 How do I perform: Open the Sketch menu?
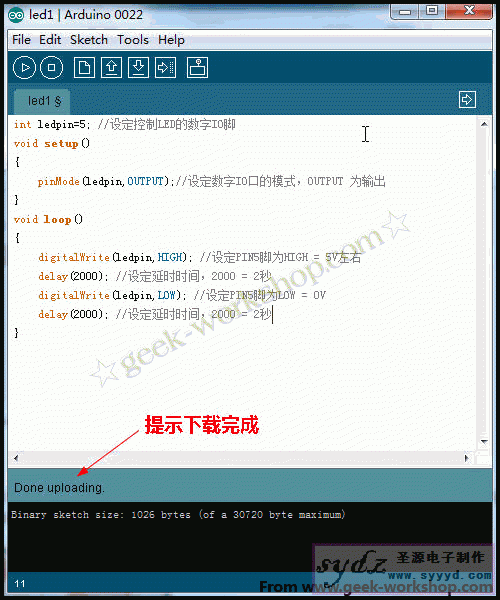click(89, 40)
